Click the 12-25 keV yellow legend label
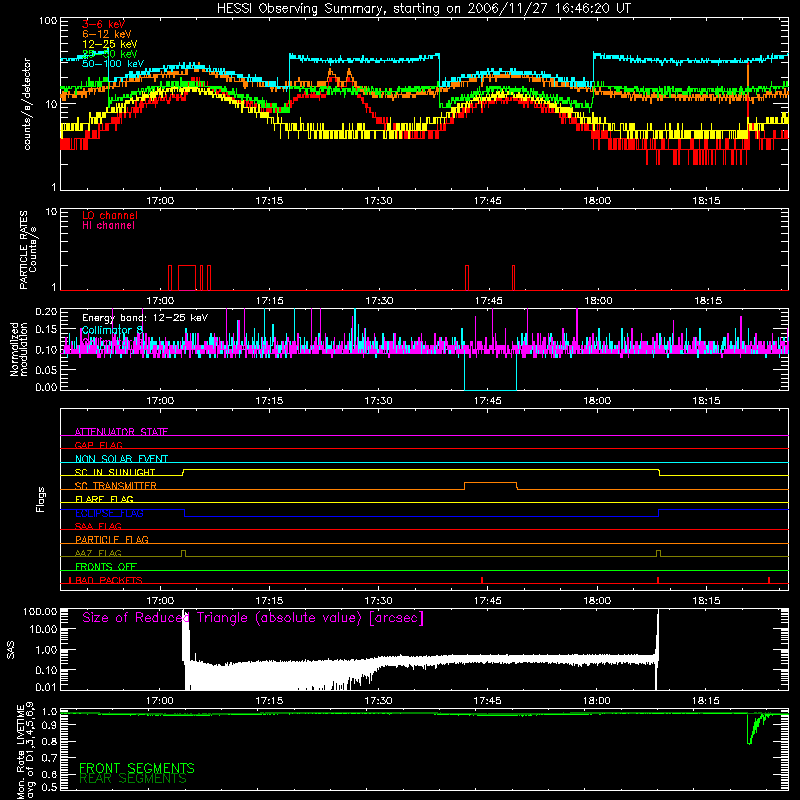Image resolution: width=800 pixels, height=800 pixels. 109,44
